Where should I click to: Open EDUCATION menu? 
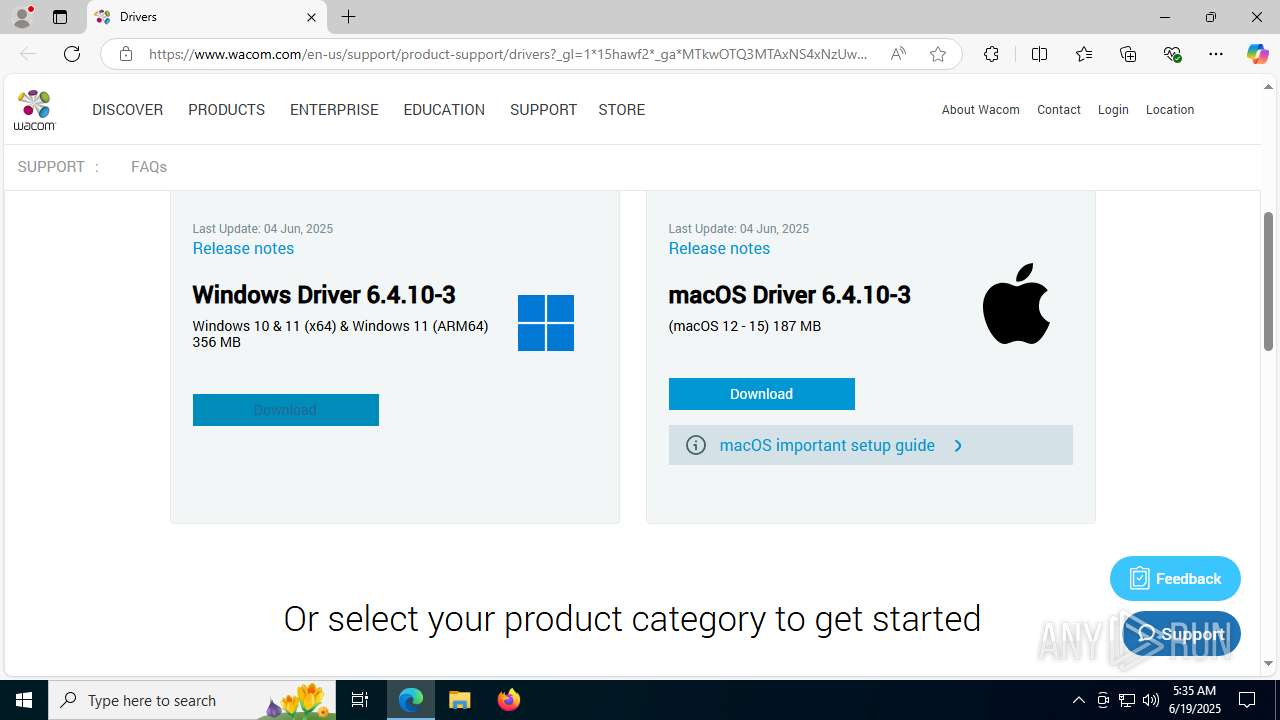(x=444, y=110)
